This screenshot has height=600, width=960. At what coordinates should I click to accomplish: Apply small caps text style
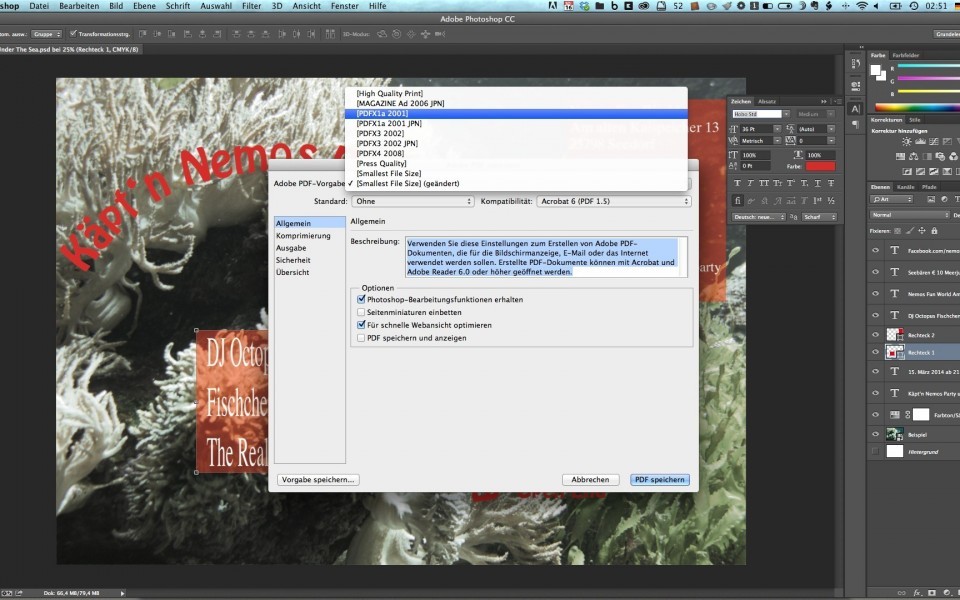[778, 183]
